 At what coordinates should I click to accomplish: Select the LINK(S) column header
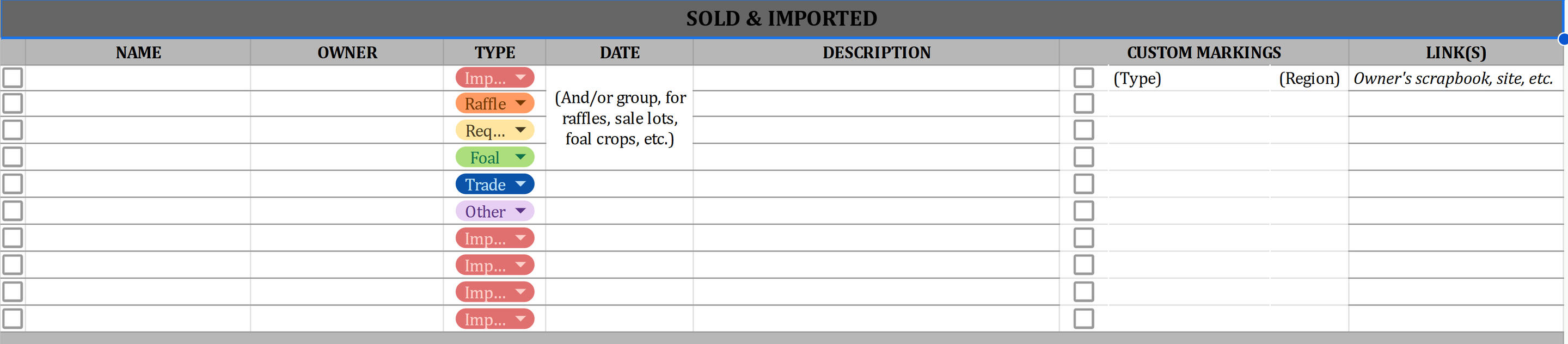[1455, 53]
